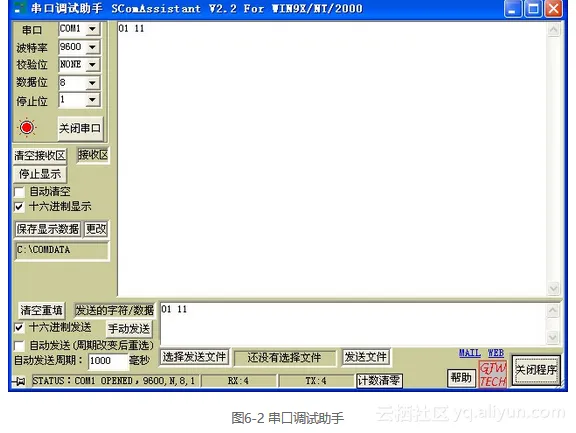Click the 还没有选择文件 file status label
Viewport: 576px width, 433px height.
284,358
